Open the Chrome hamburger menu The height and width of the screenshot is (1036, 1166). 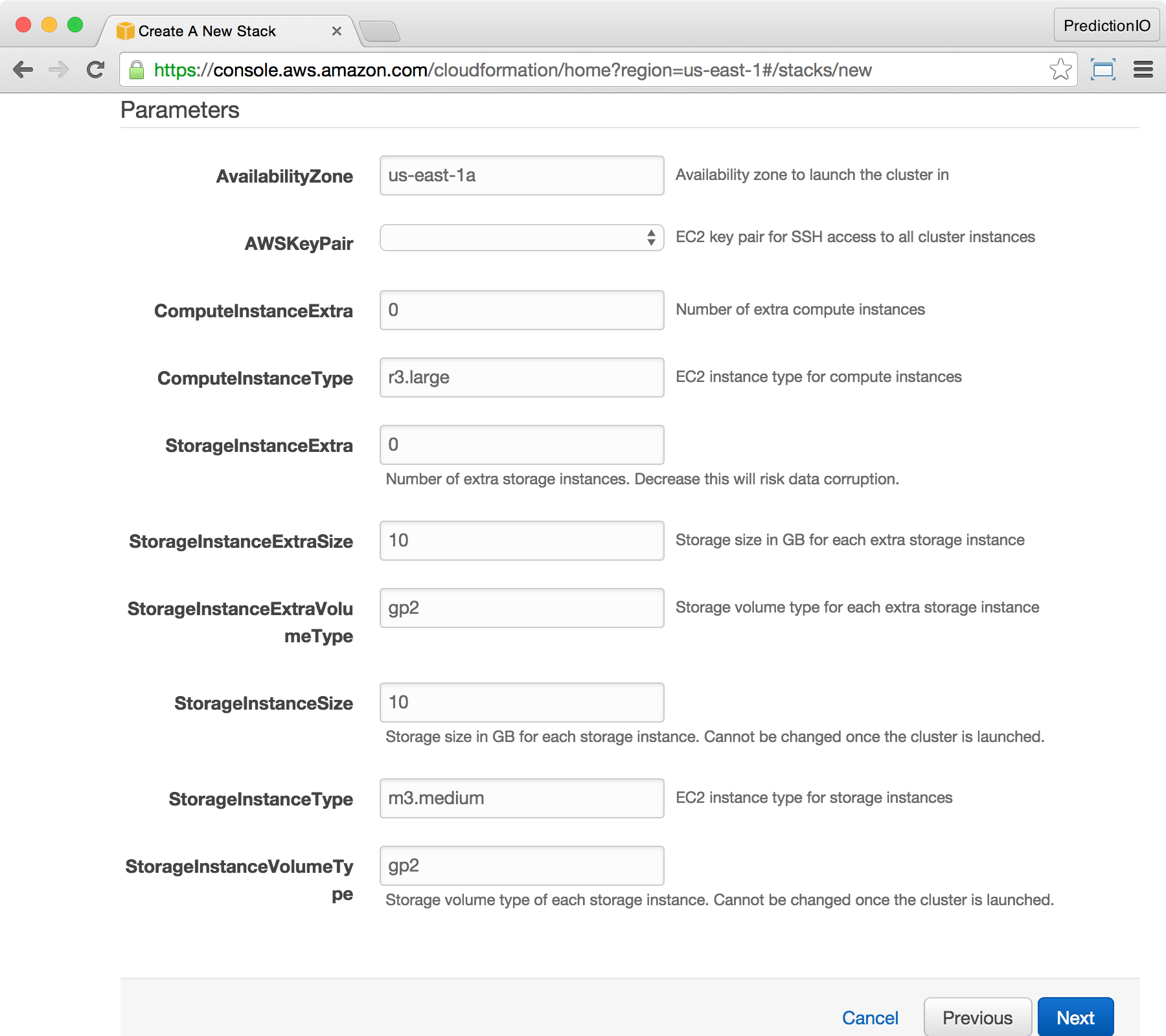(x=1143, y=69)
